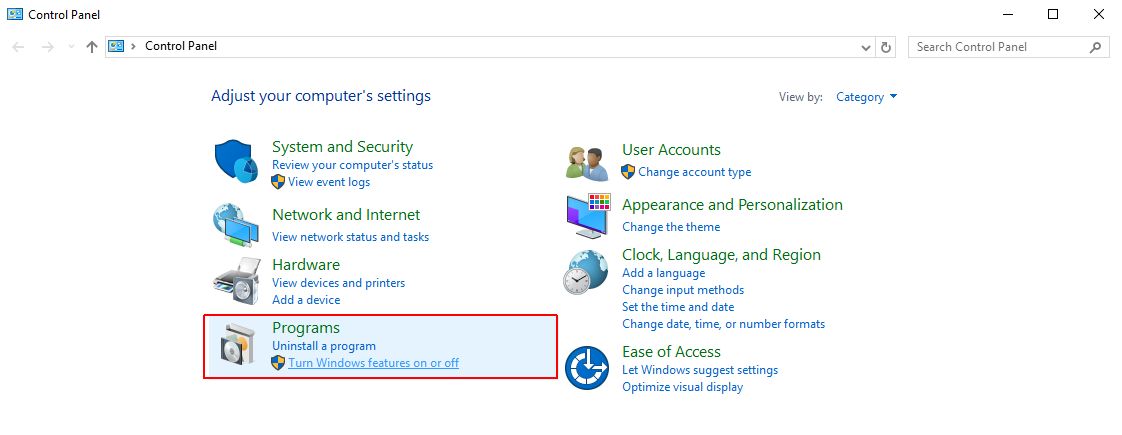Click the Hardware printer icon
Viewport: 1122px width, 435px height.
(236, 281)
